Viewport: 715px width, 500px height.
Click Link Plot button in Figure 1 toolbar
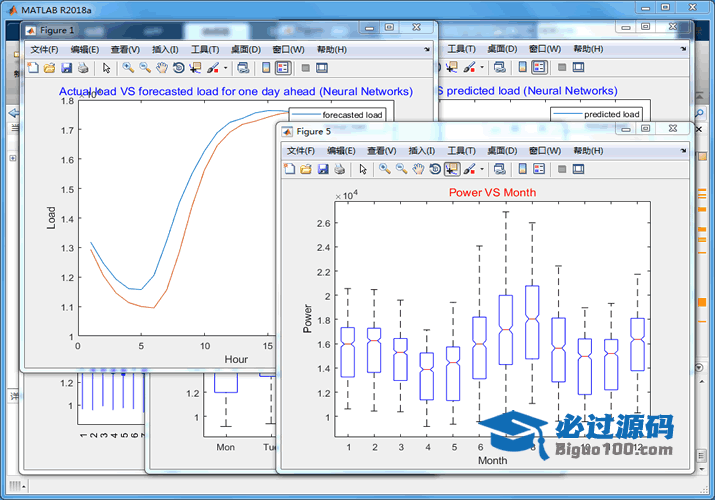243,68
